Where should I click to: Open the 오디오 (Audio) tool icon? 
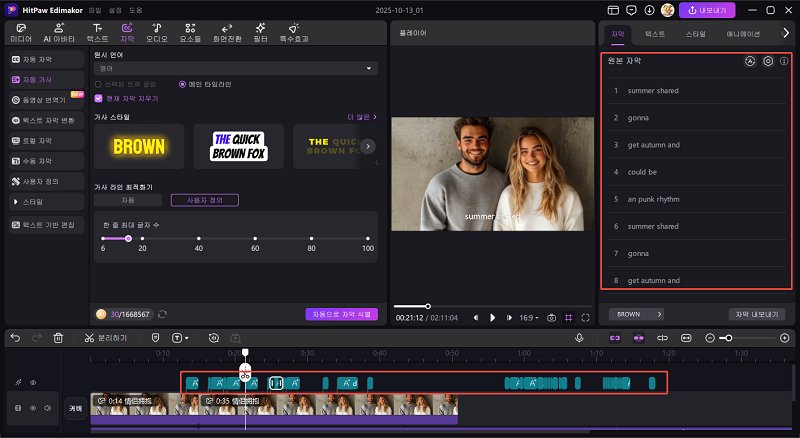[156, 30]
